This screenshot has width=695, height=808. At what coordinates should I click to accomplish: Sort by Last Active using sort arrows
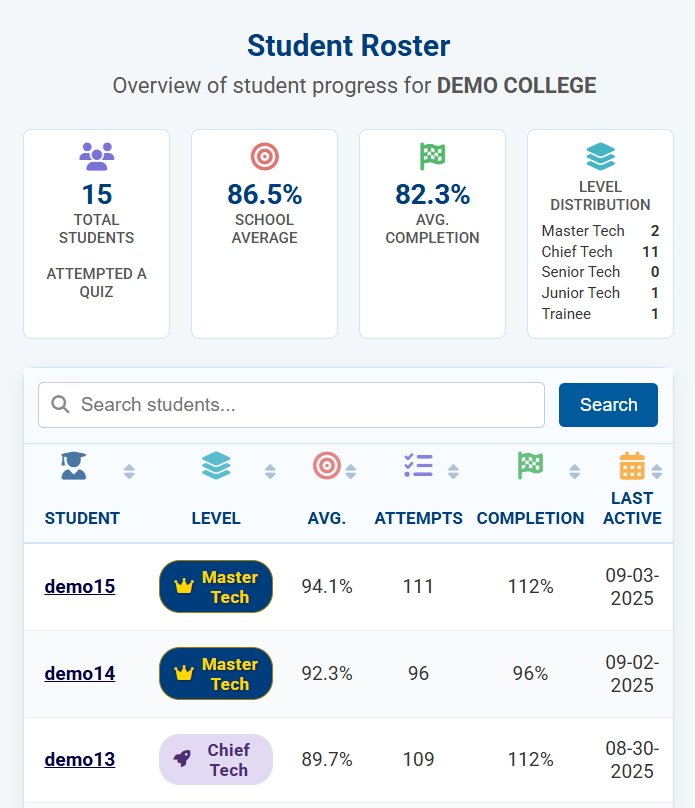[657, 471]
